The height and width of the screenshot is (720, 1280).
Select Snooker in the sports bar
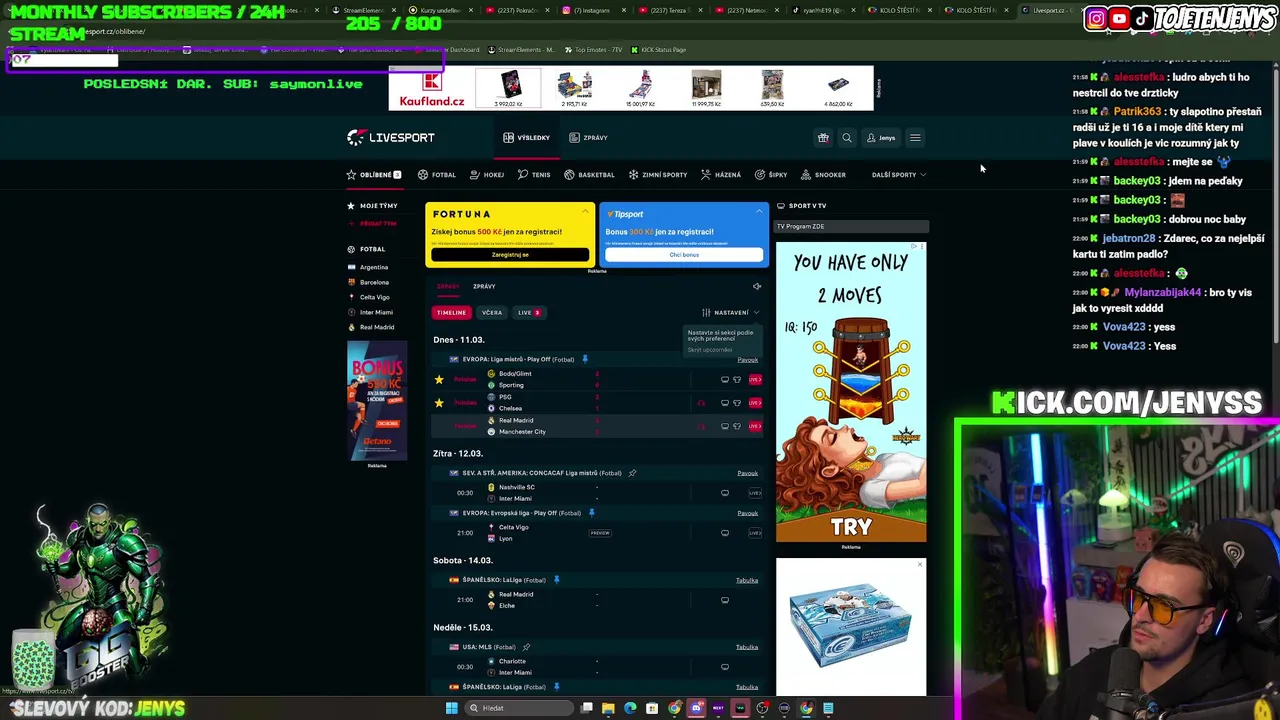[x=822, y=175]
